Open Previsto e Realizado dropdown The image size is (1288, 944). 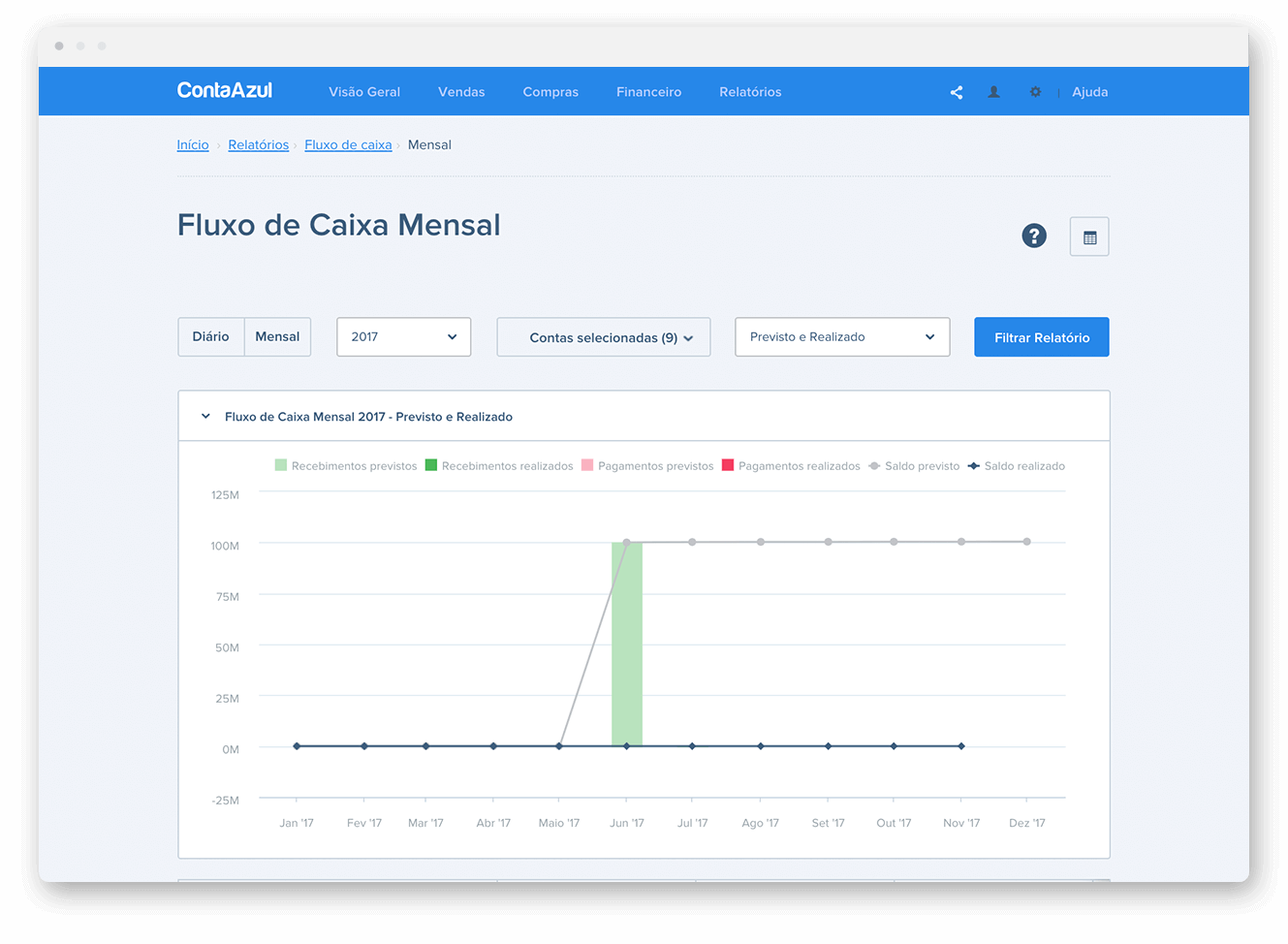(842, 336)
